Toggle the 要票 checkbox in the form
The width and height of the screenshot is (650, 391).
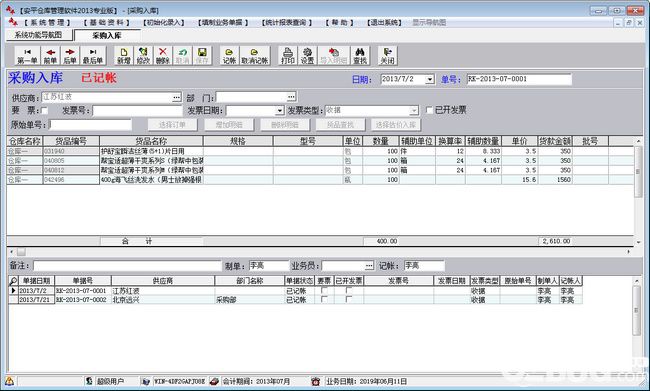(x=44, y=110)
